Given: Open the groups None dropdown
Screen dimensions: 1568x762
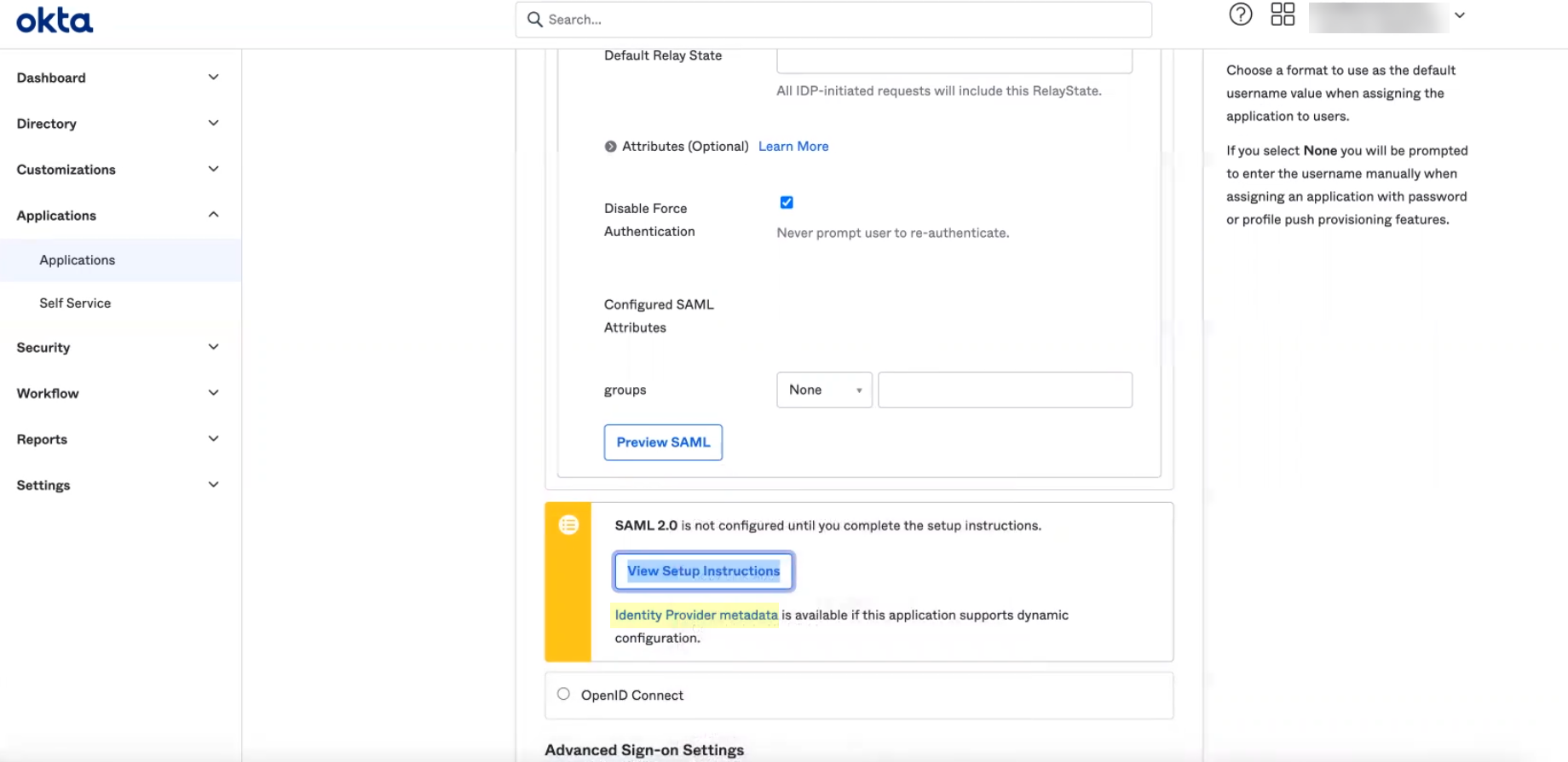Looking at the screenshot, I should (x=823, y=390).
